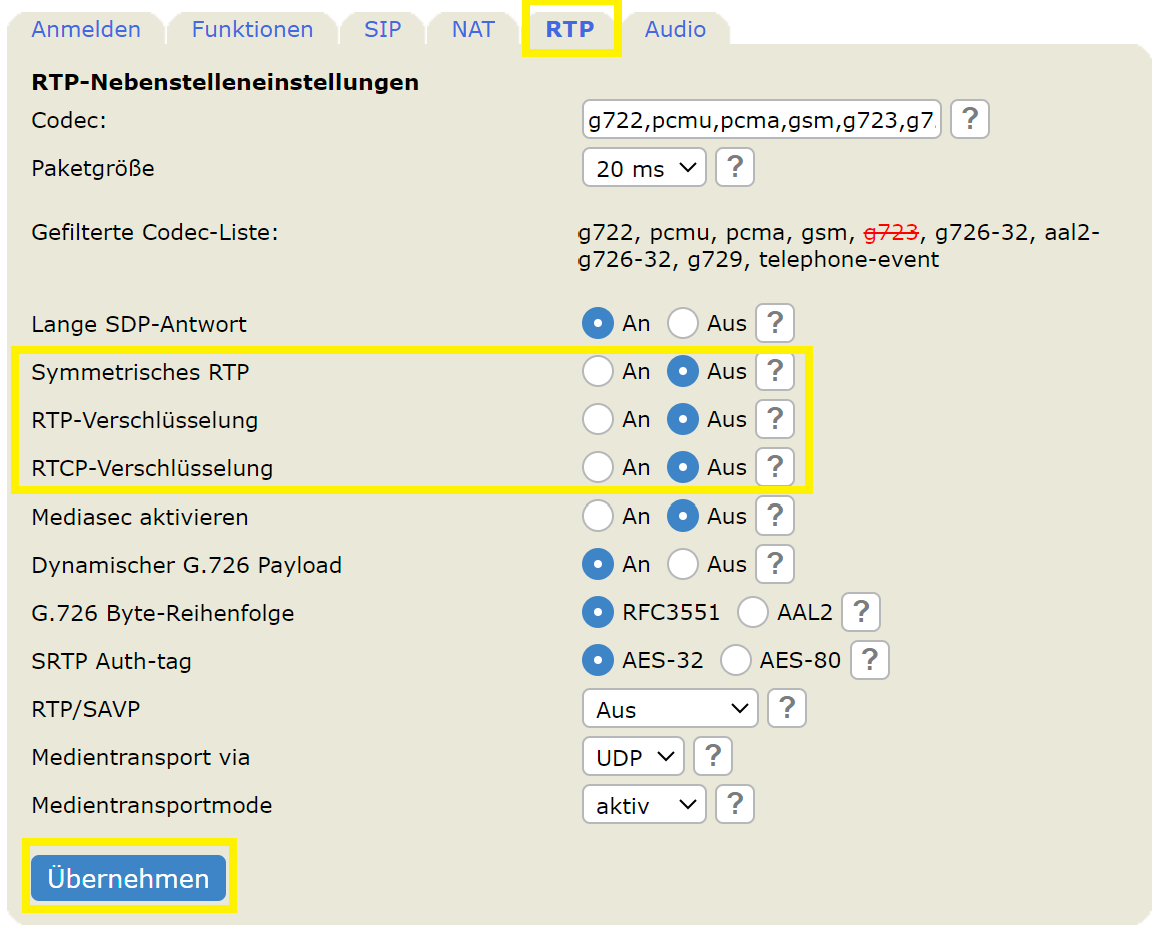Select An for Dynamischer G.726 Payload

pyautogui.click(x=598, y=565)
